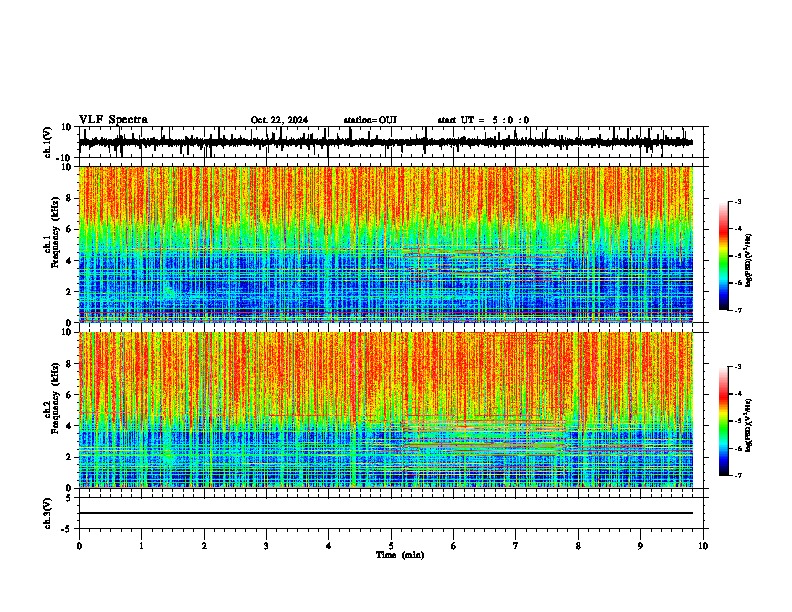Click time axis tick label "0"
This screenshot has height=612, width=792.
point(79,546)
